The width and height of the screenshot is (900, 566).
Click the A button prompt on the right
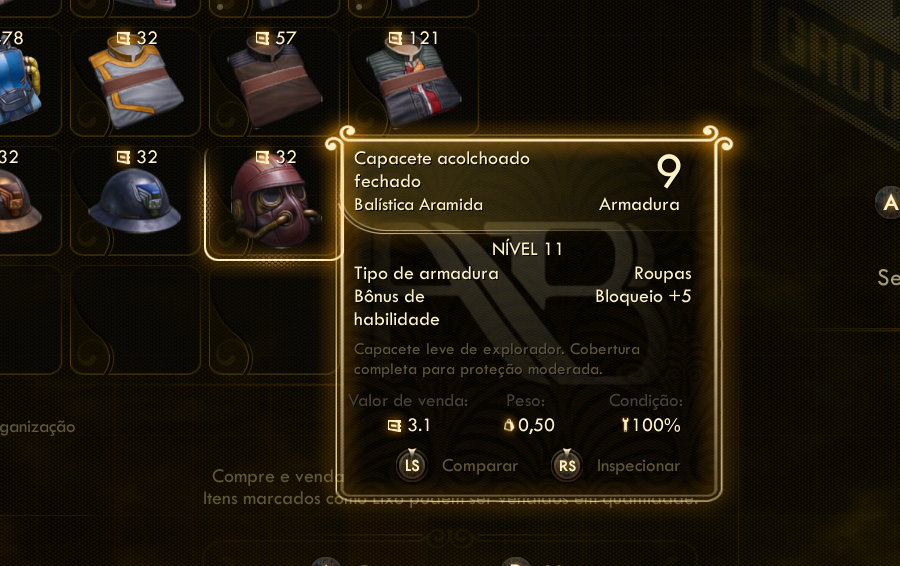click(890, 202)
